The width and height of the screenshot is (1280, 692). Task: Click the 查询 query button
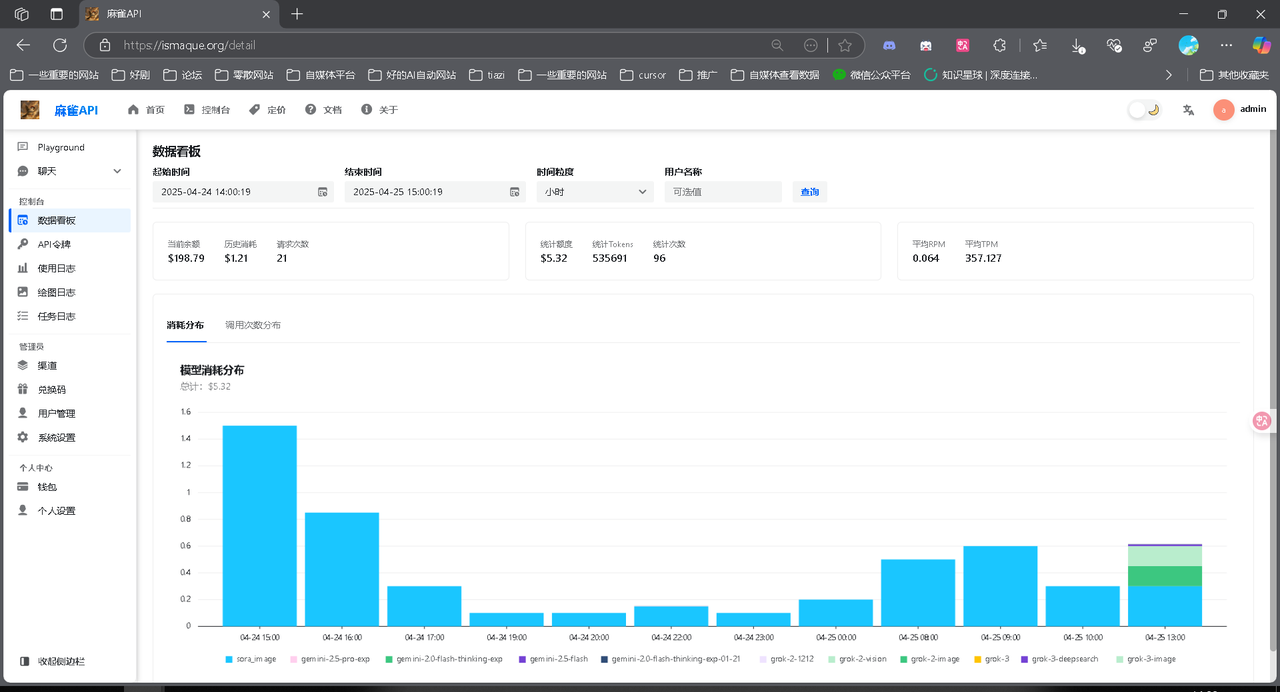[x=810, y=192]
